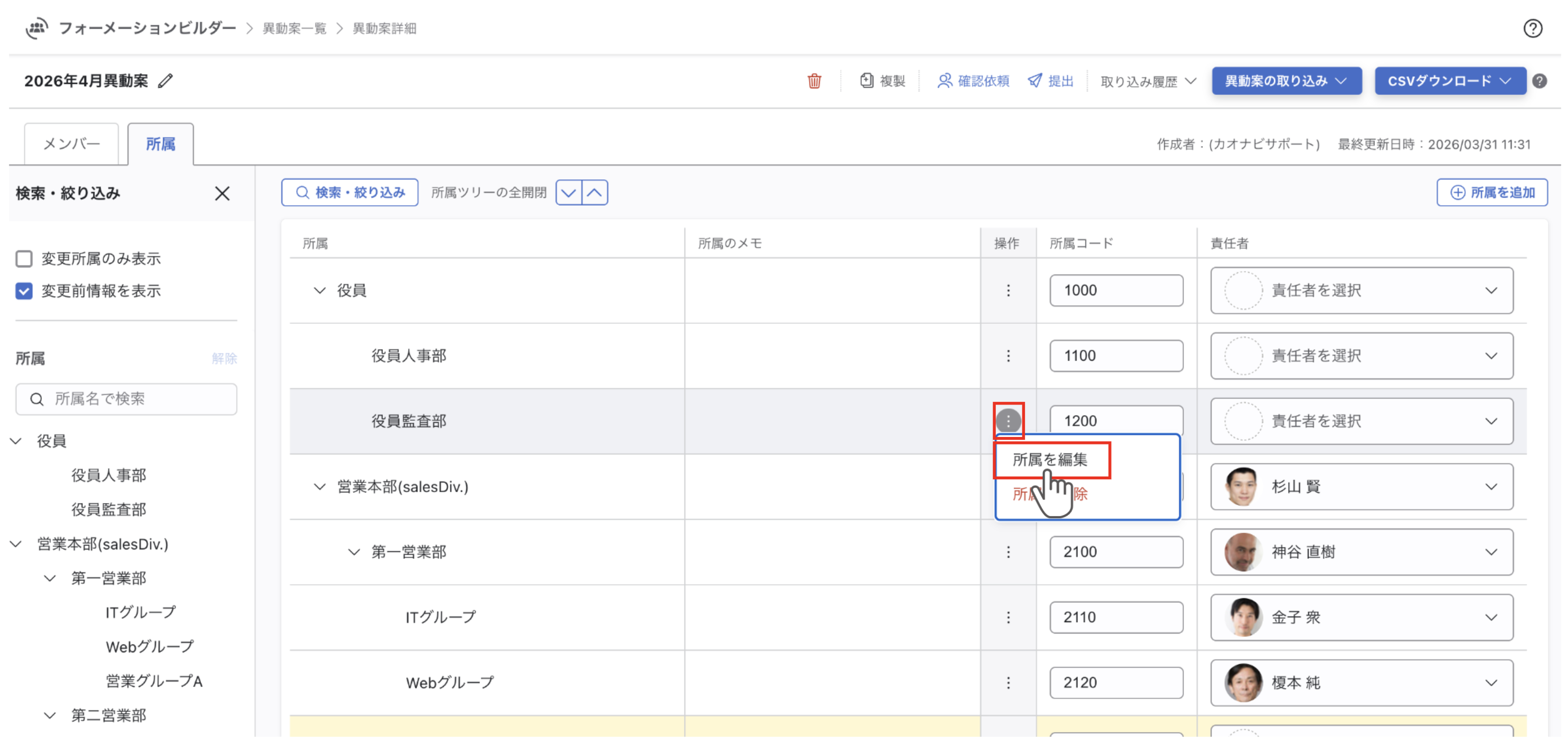The width and height of the screenshot is (1568, 744).
Task: Uncheck 変更前情報を表示 checkbox
Action: [24, 291]
